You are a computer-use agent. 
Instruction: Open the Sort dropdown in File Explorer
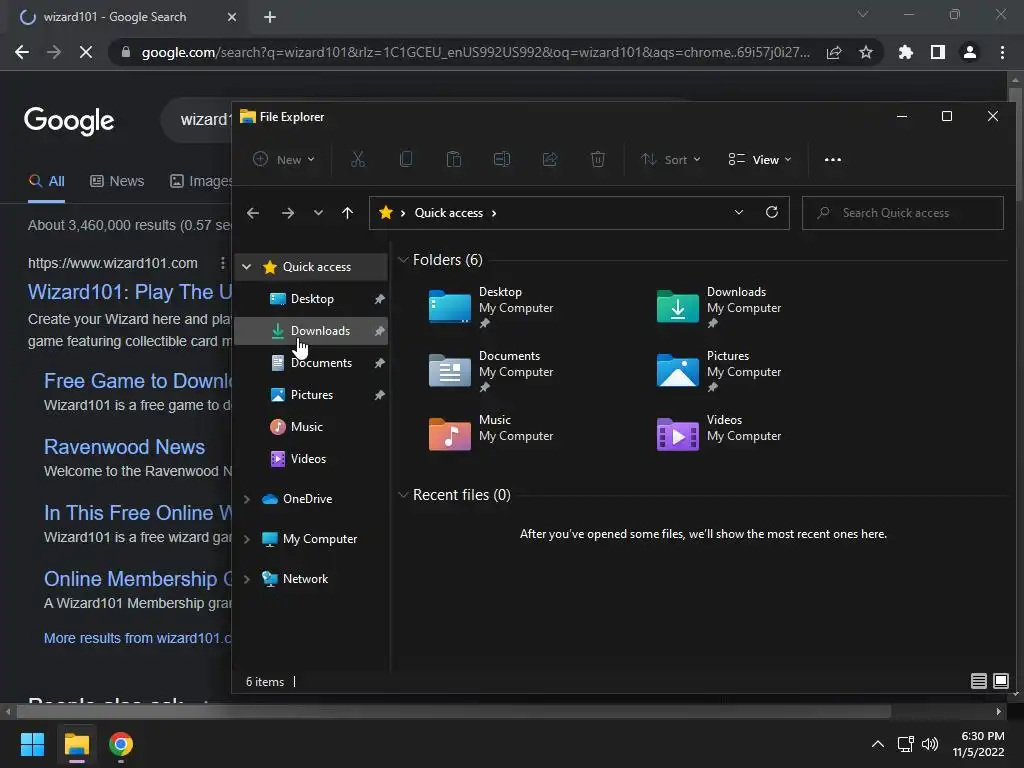(x=671, y=159)
